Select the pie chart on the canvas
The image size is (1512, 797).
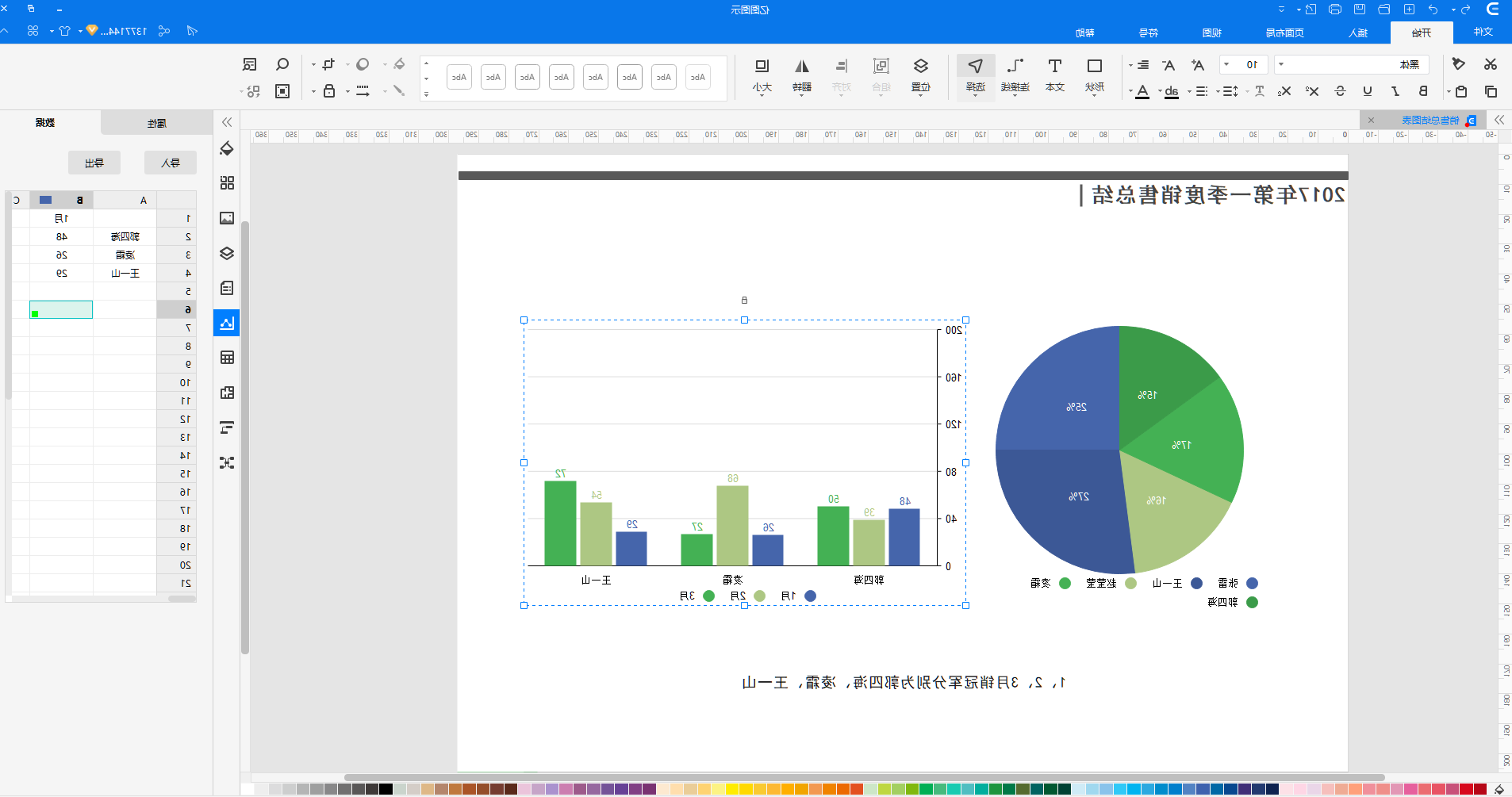click(x=1119, y=450)
